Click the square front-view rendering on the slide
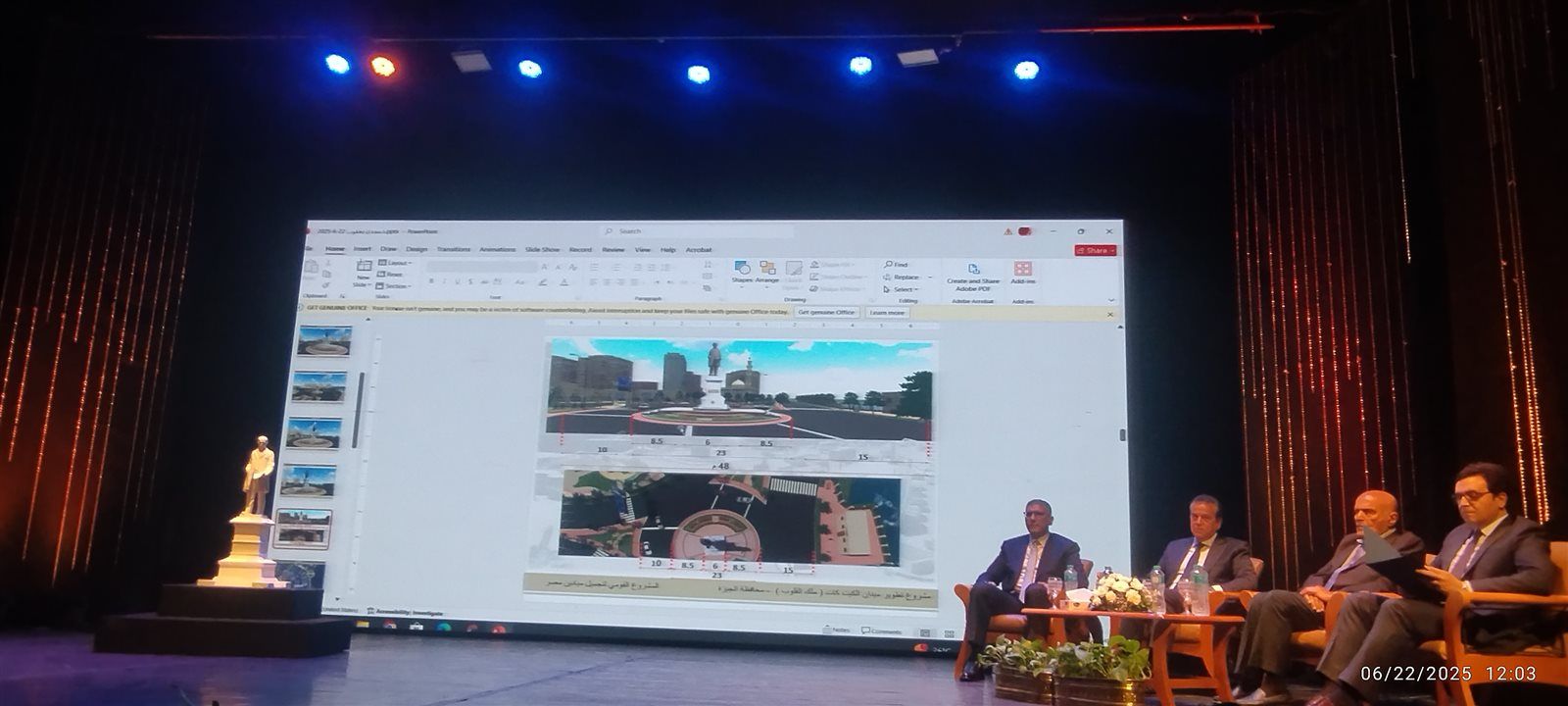Viewport: 1568px width, 706px height. tap(741, 390)
